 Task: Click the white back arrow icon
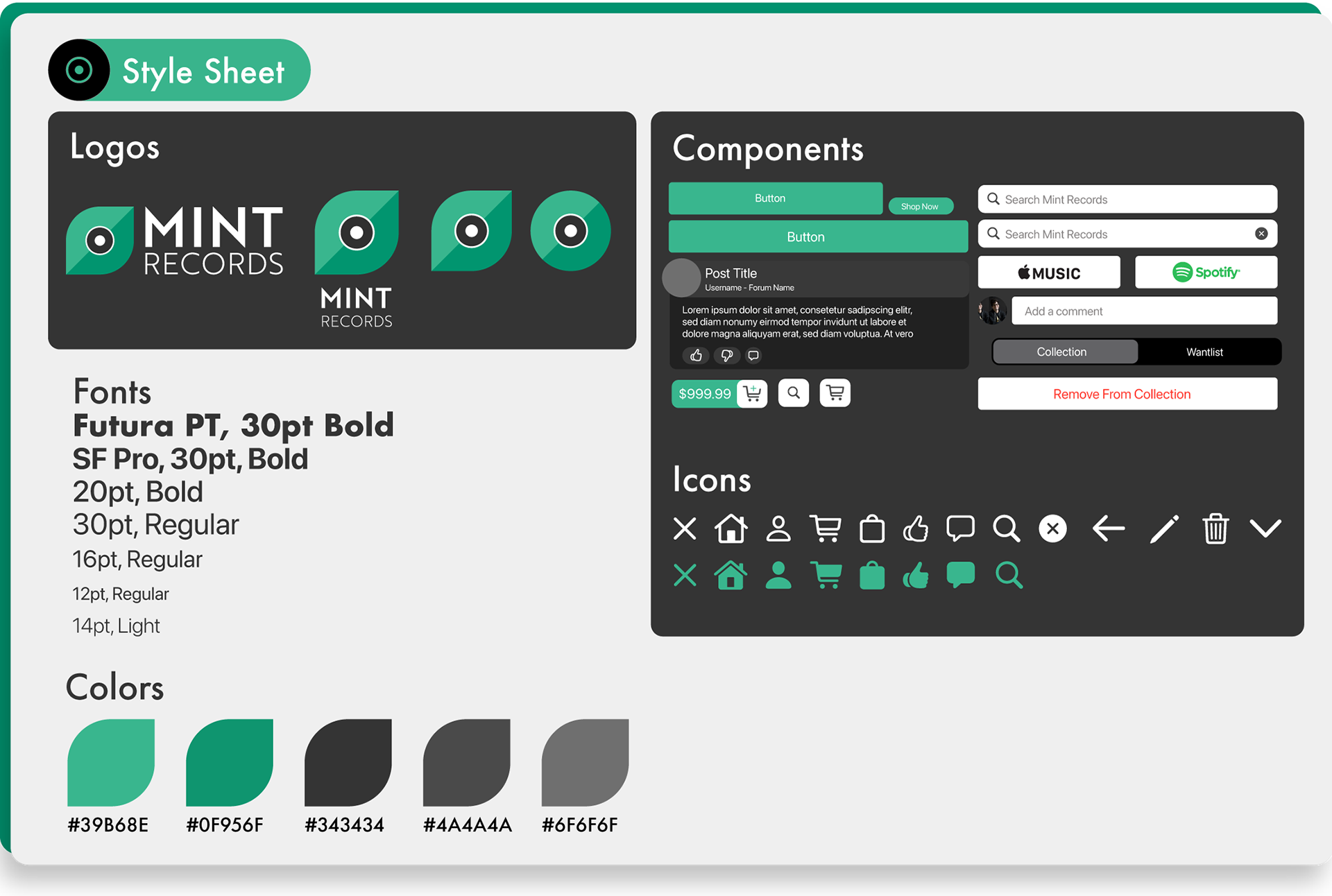[x=1108, y=529]
